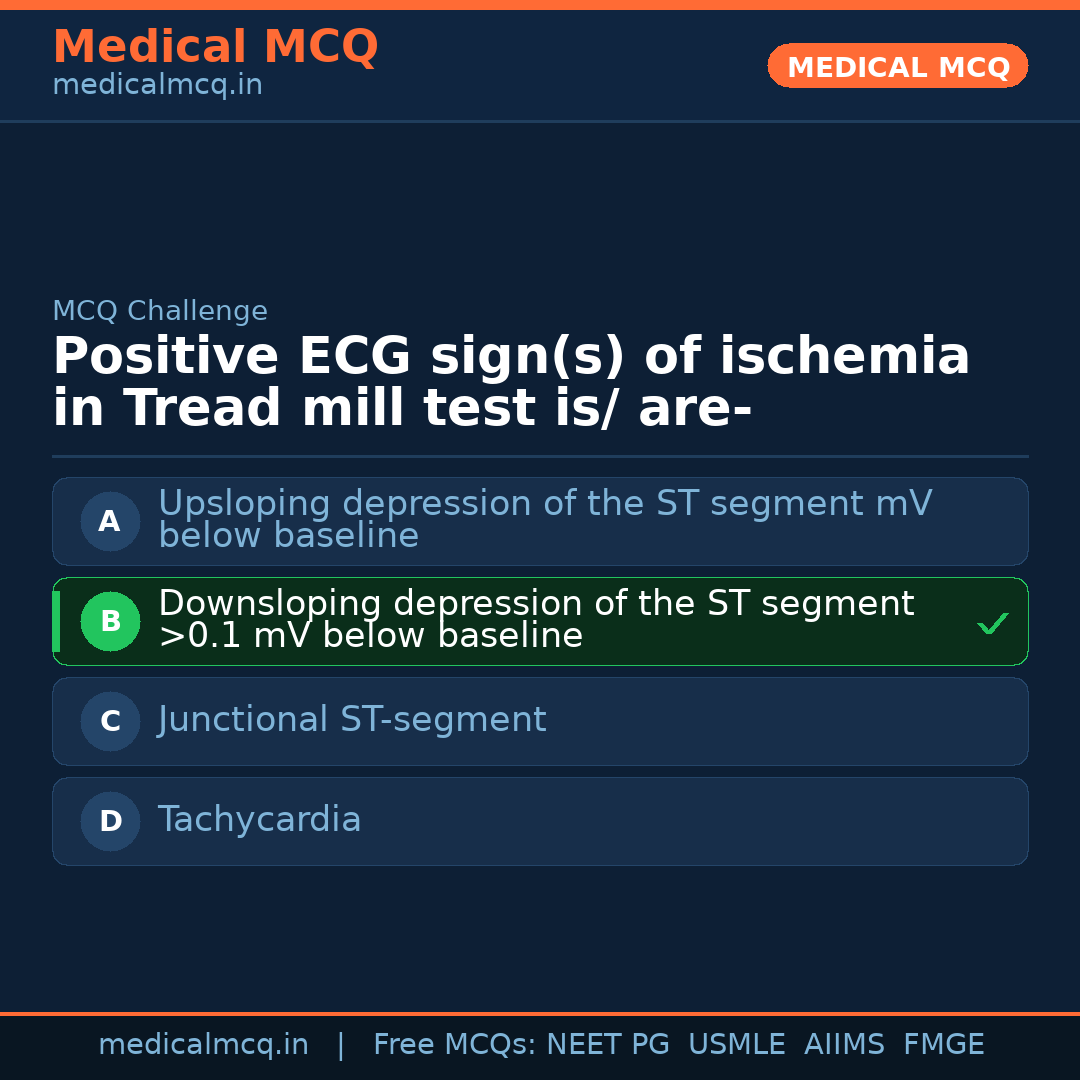Image resolution: width=1080 pixels, height=1080 pixels.
Task: Click the Positive ECG sign(s) question heading
Action: coord(510,383)
